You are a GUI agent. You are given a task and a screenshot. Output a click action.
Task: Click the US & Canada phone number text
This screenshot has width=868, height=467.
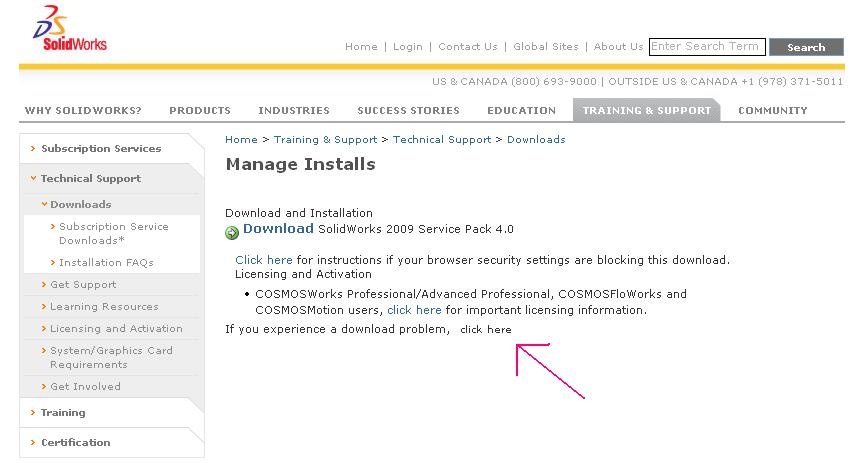(x=514, y=82)
